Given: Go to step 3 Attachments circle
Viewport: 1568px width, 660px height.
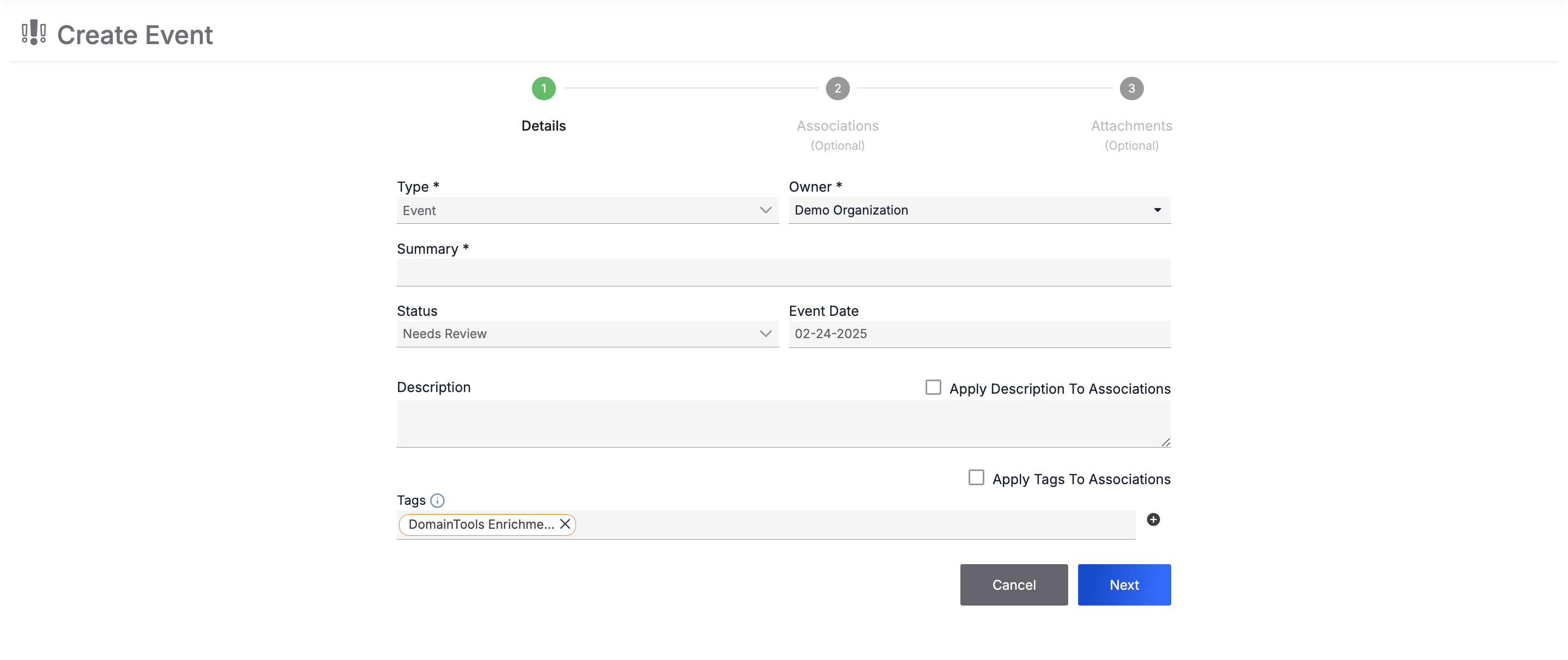Looking at the screenshot, I should [1131, 88].
